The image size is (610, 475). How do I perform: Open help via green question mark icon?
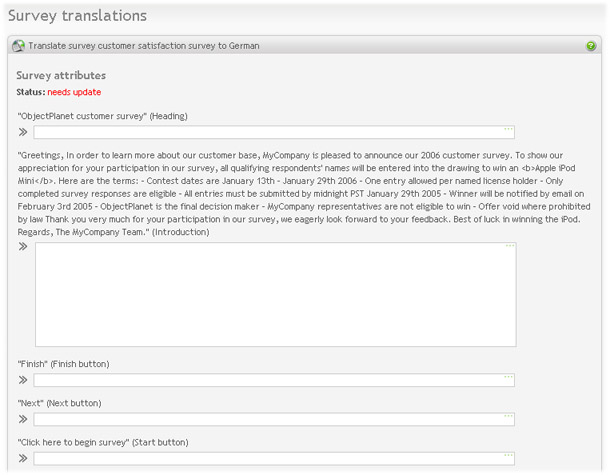click(x=591, y=46)
